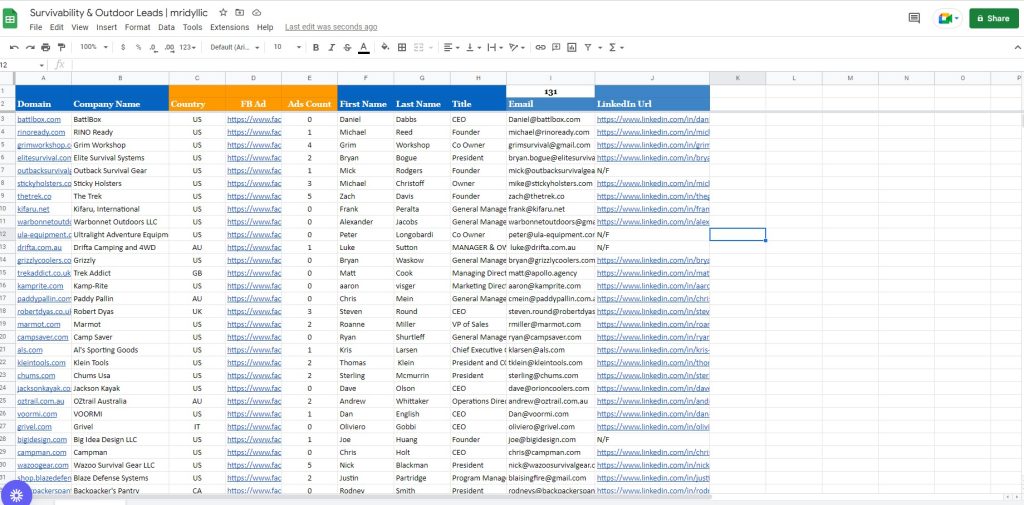The height and width of the screenshot is (505, 1024).
Task: Select column K header
Action: (737, 78)
